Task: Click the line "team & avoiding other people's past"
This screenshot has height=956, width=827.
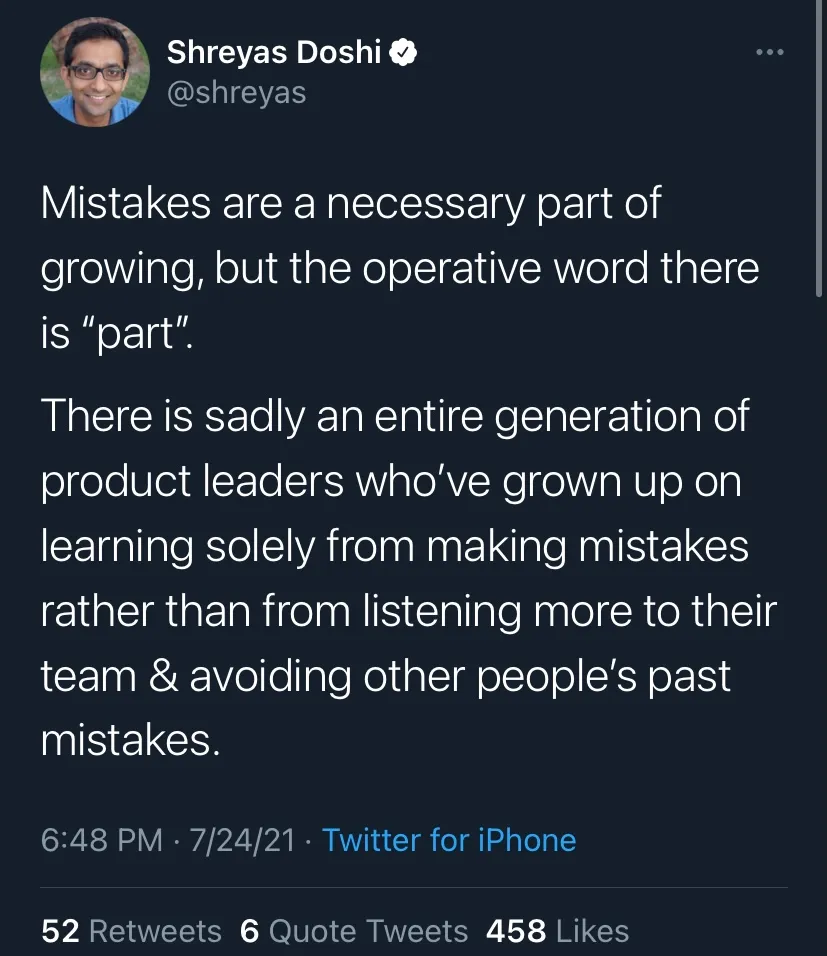Action: (385, 676)
